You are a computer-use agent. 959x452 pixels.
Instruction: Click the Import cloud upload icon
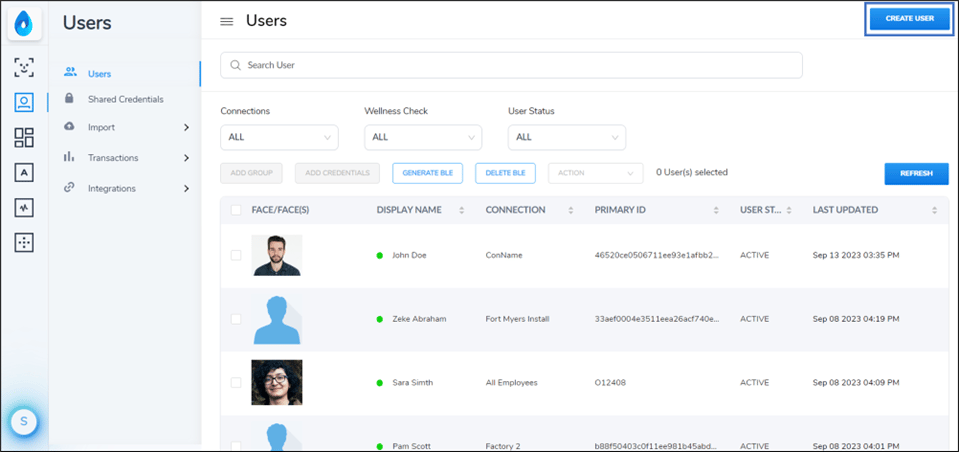click(70, 126)
